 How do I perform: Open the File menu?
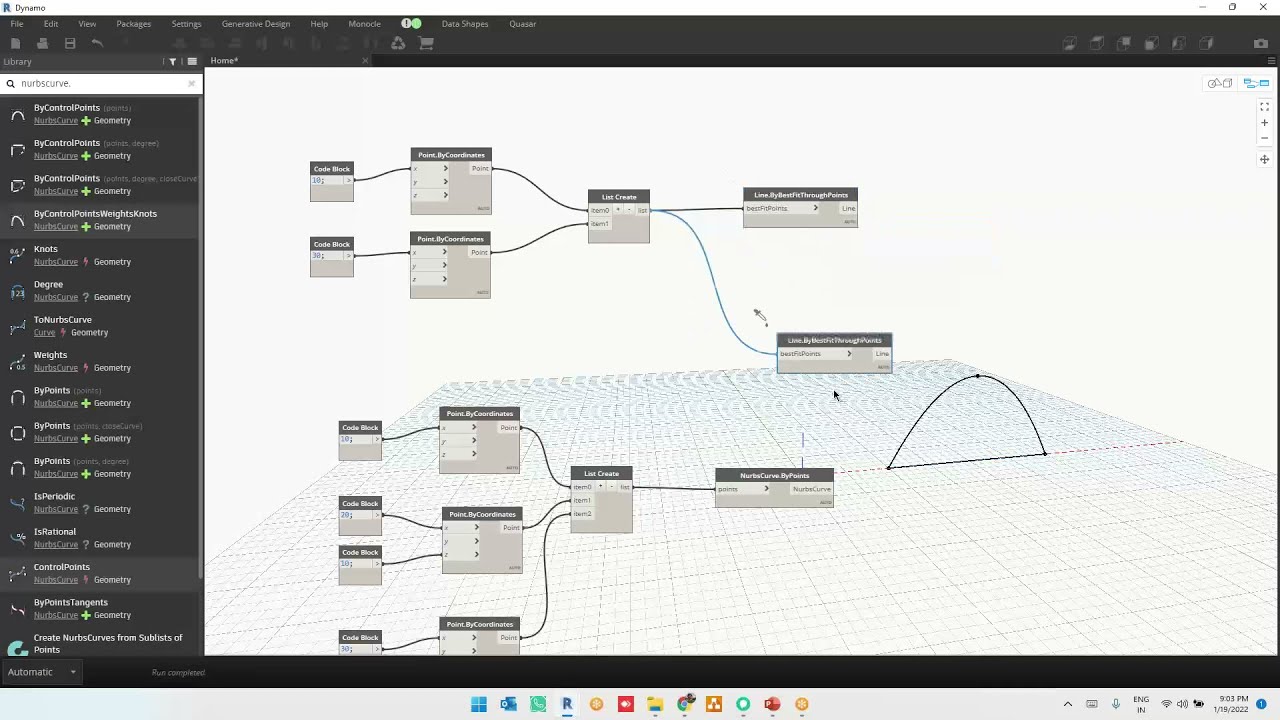[x=17, y=23]
